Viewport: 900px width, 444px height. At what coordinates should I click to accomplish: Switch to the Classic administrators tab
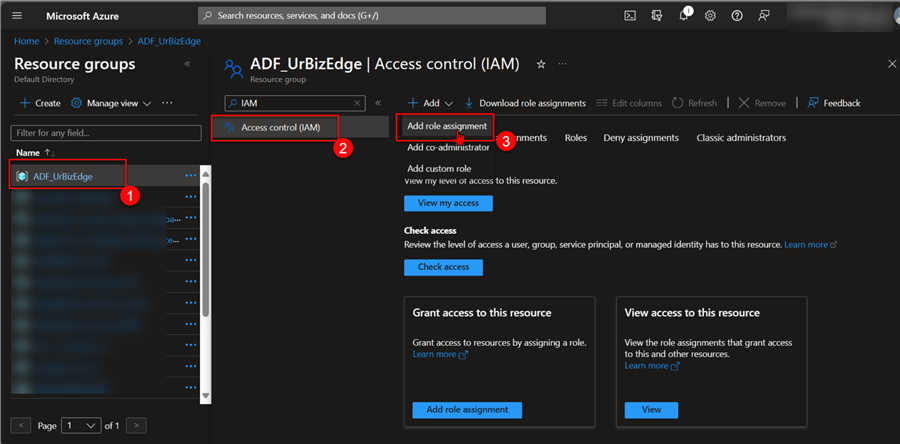coord(740,137)
